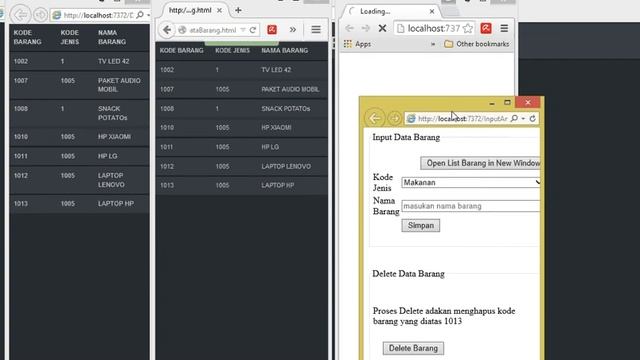Image resolution: width=640 pixels, height=360 pixels.
Task: Click PAKET AUDIO MOBIL in Firefox table
Action: pyautogui.click(x=290, y=89)
